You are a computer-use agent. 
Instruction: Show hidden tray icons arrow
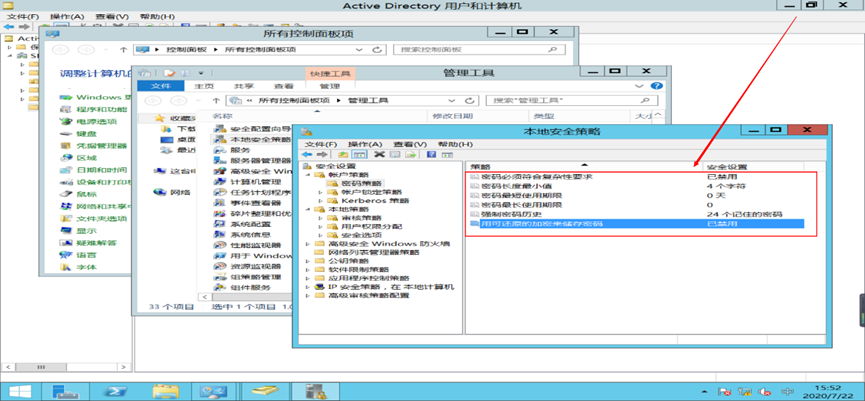point(706,392)
